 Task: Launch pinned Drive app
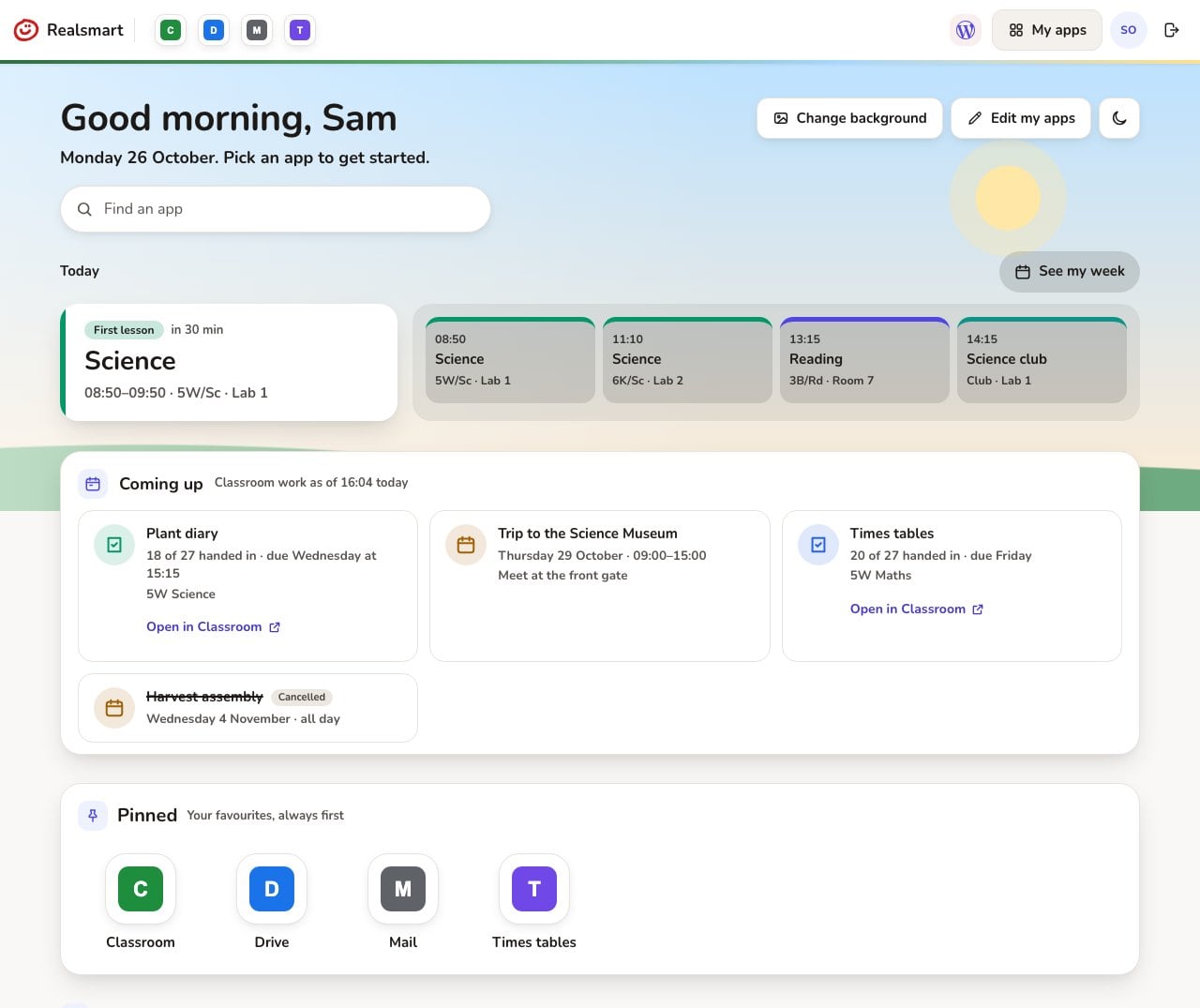[272, 902]
